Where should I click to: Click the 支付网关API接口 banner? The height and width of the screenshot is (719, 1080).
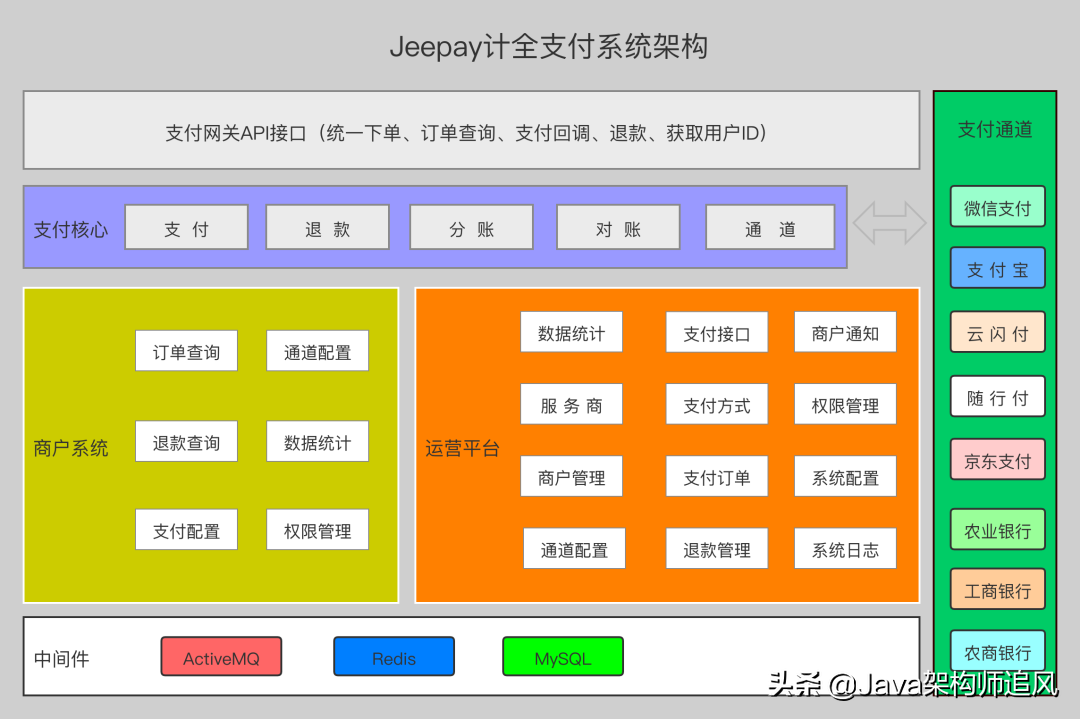tap(470, 130)
